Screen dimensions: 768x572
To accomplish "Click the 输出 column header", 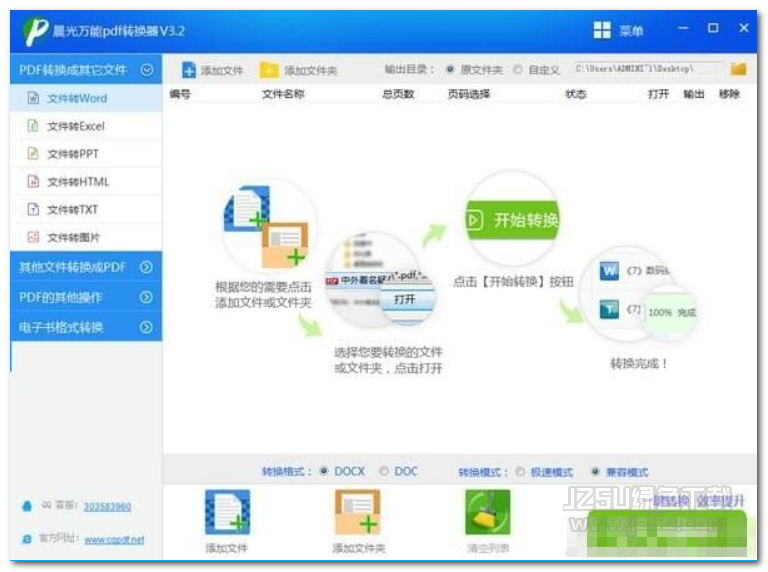I will [694, 94].
